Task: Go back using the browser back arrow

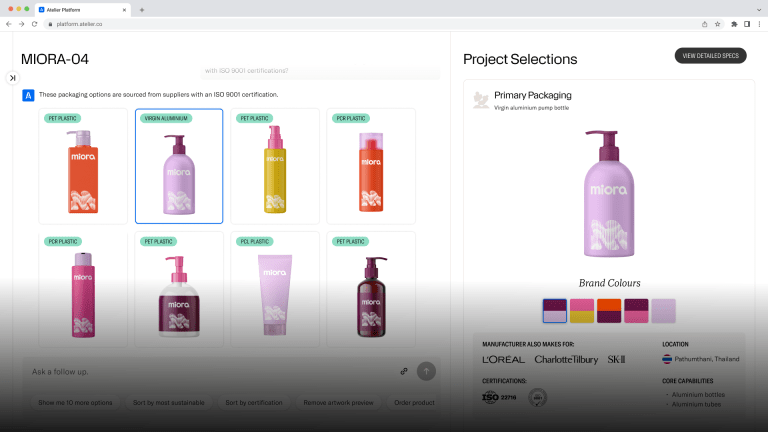Action: coord(9,23)
